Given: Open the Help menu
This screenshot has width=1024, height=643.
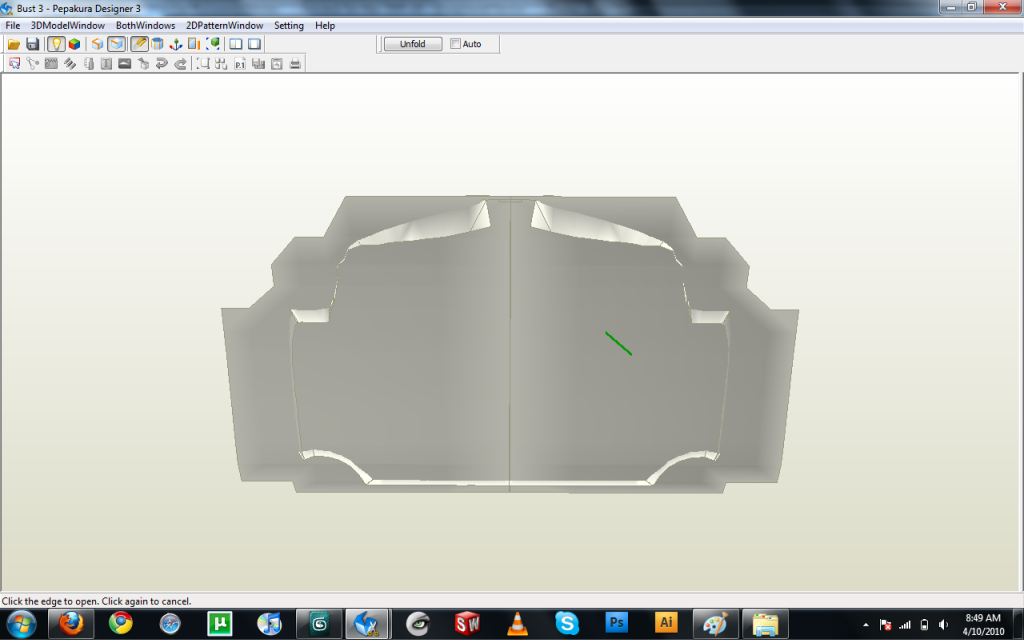Looking at the screenshot, I should [325, 25].
